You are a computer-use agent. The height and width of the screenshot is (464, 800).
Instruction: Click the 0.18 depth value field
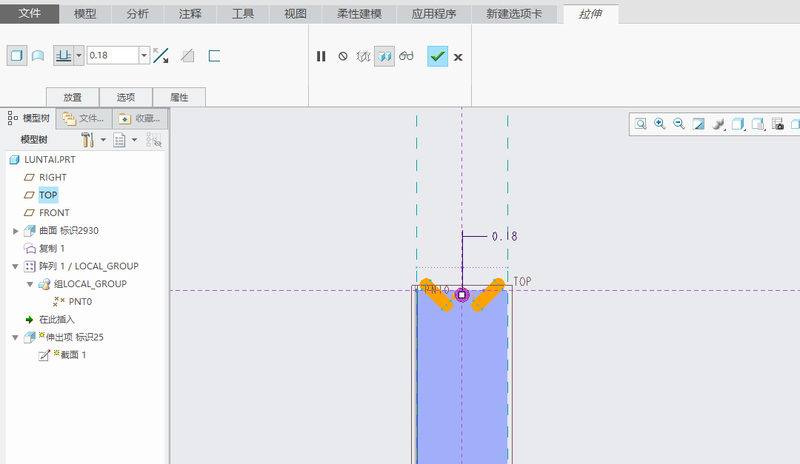[x=113, y=55]
